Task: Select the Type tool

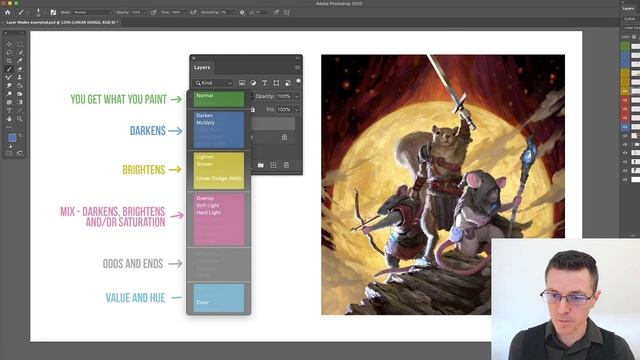Action: 9,111
